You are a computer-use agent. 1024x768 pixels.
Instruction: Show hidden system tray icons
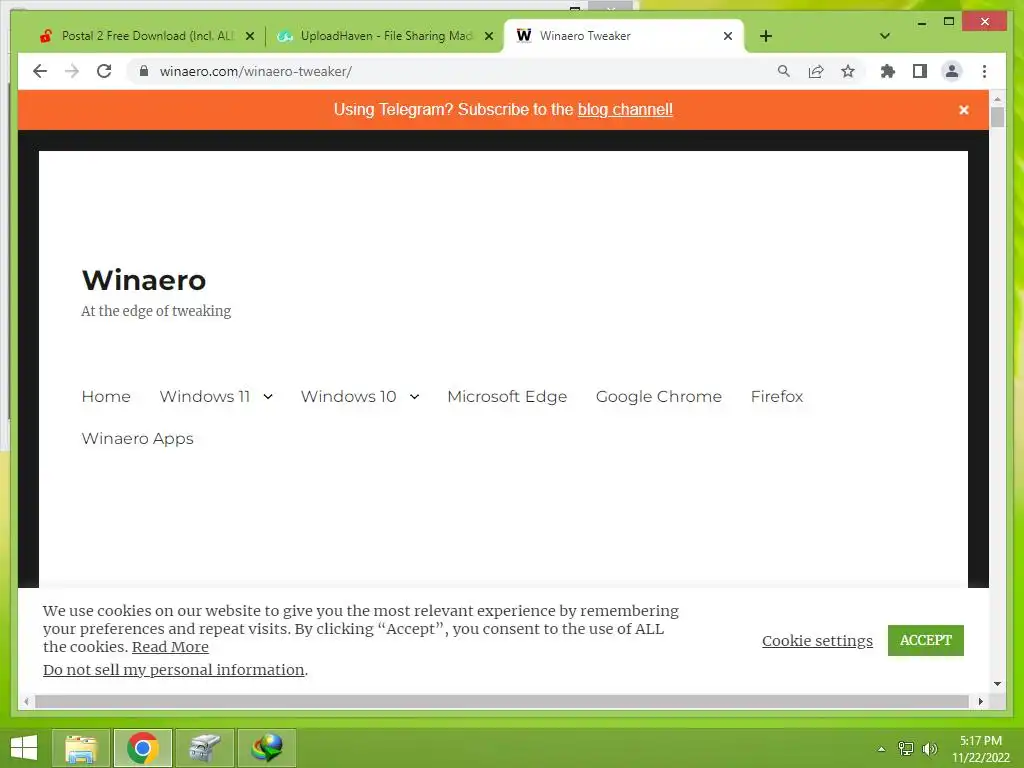click(x=881, y=748)
